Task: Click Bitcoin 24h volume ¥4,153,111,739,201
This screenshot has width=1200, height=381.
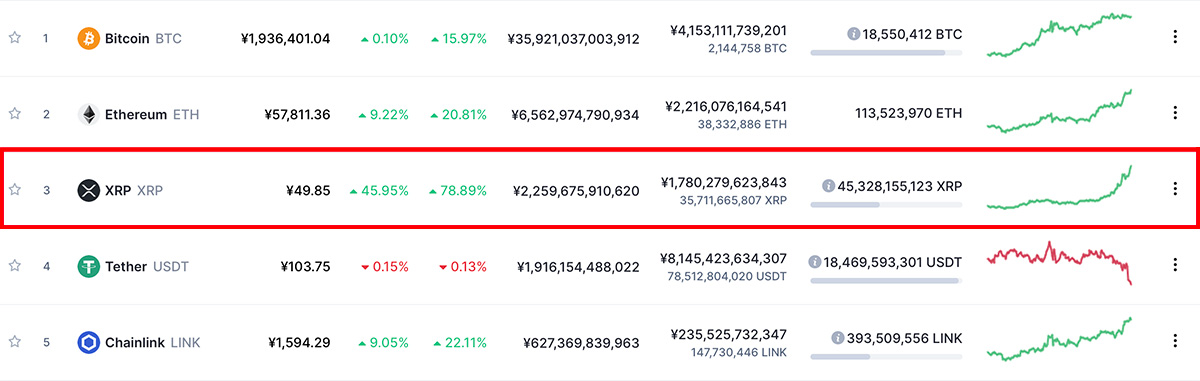Action: (729, 30)
